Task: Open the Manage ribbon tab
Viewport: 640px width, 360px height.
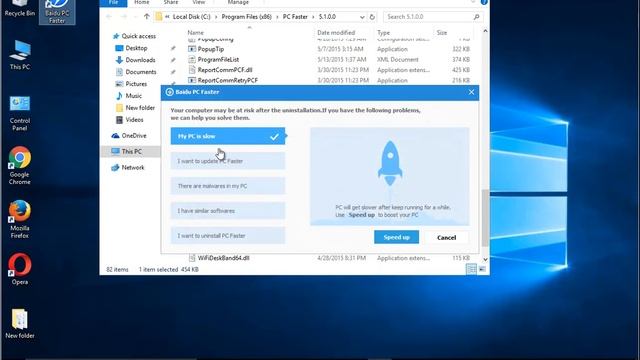Action: point(238,2)
